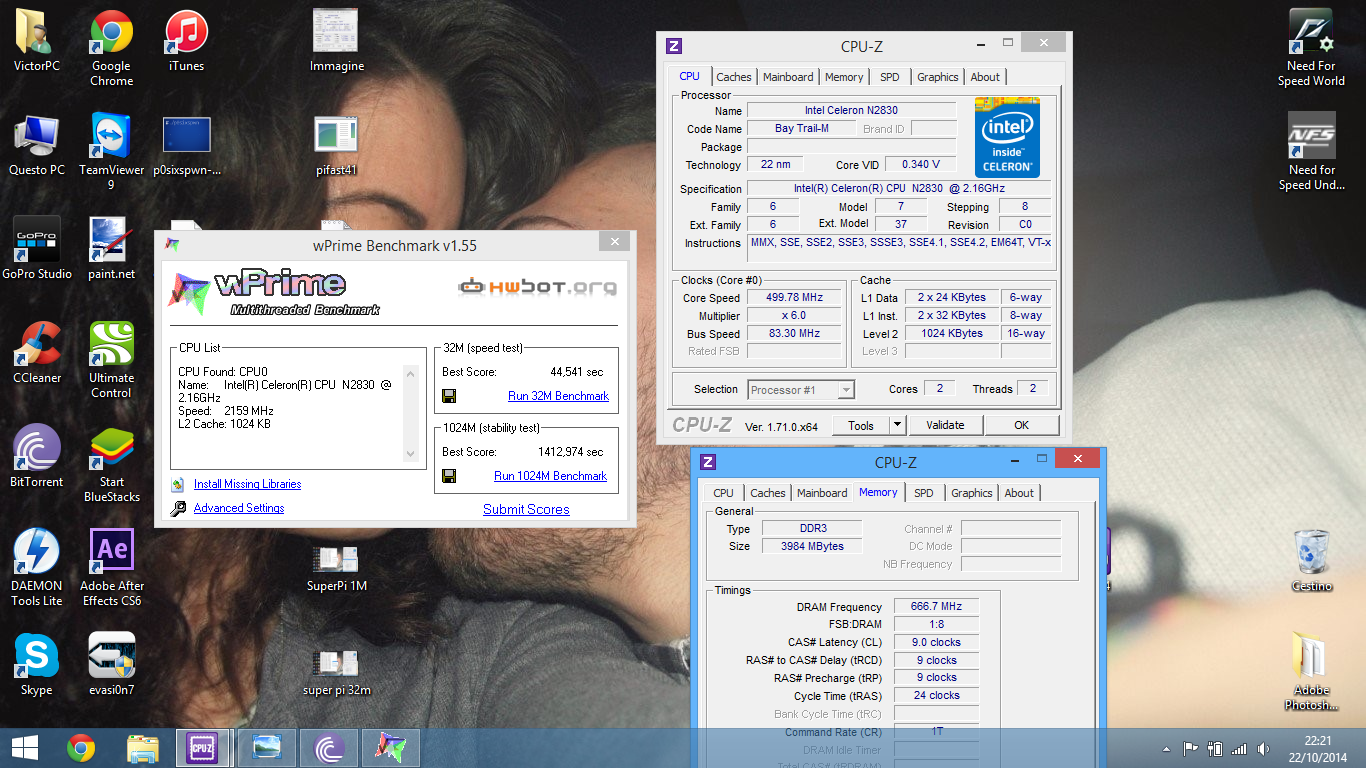
Task: Open Graphics tab in upper CPU-Z window
Action: (x=938, y=77)
